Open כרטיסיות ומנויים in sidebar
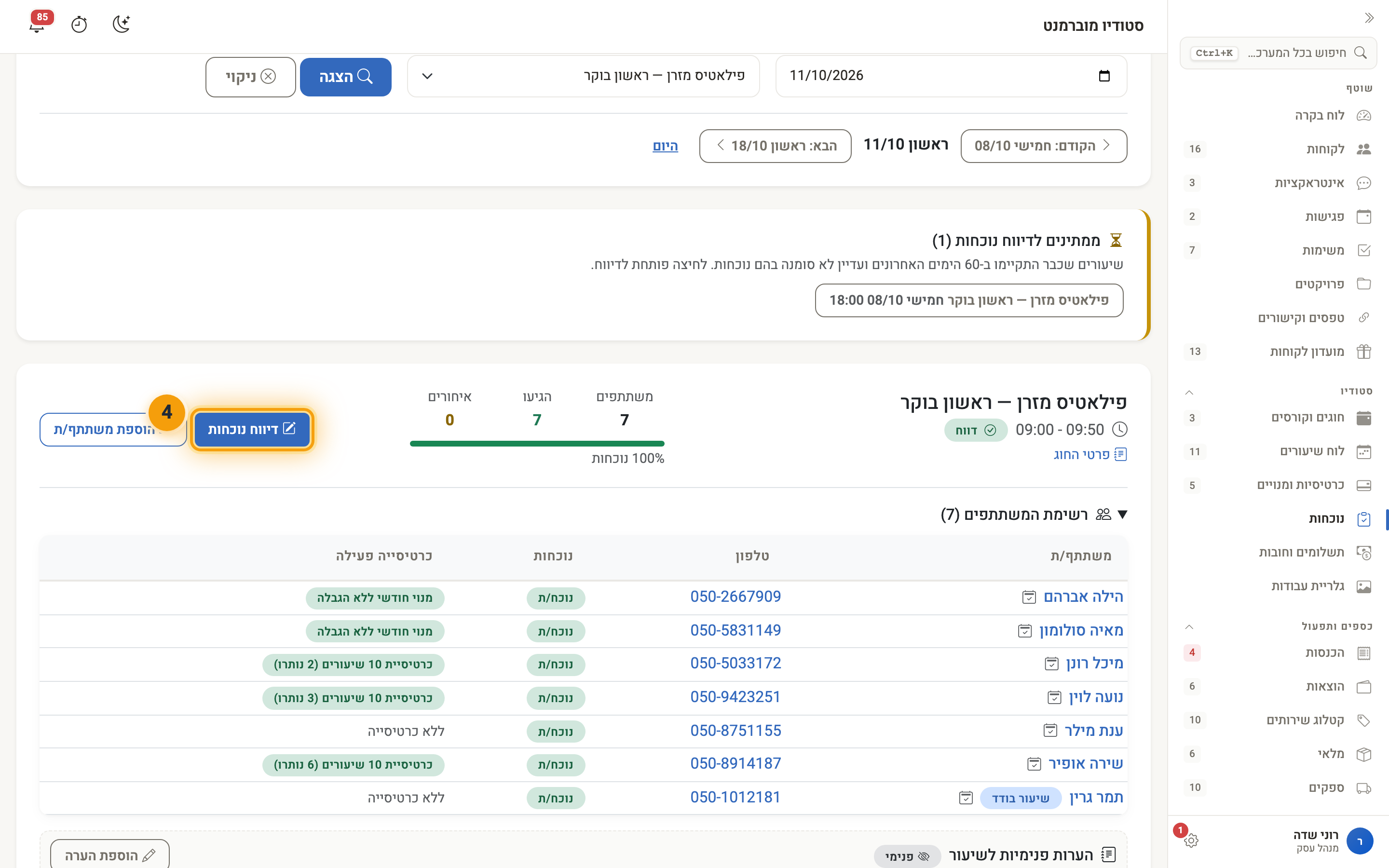1389x868 pixels. click(x=1278, y=485)
